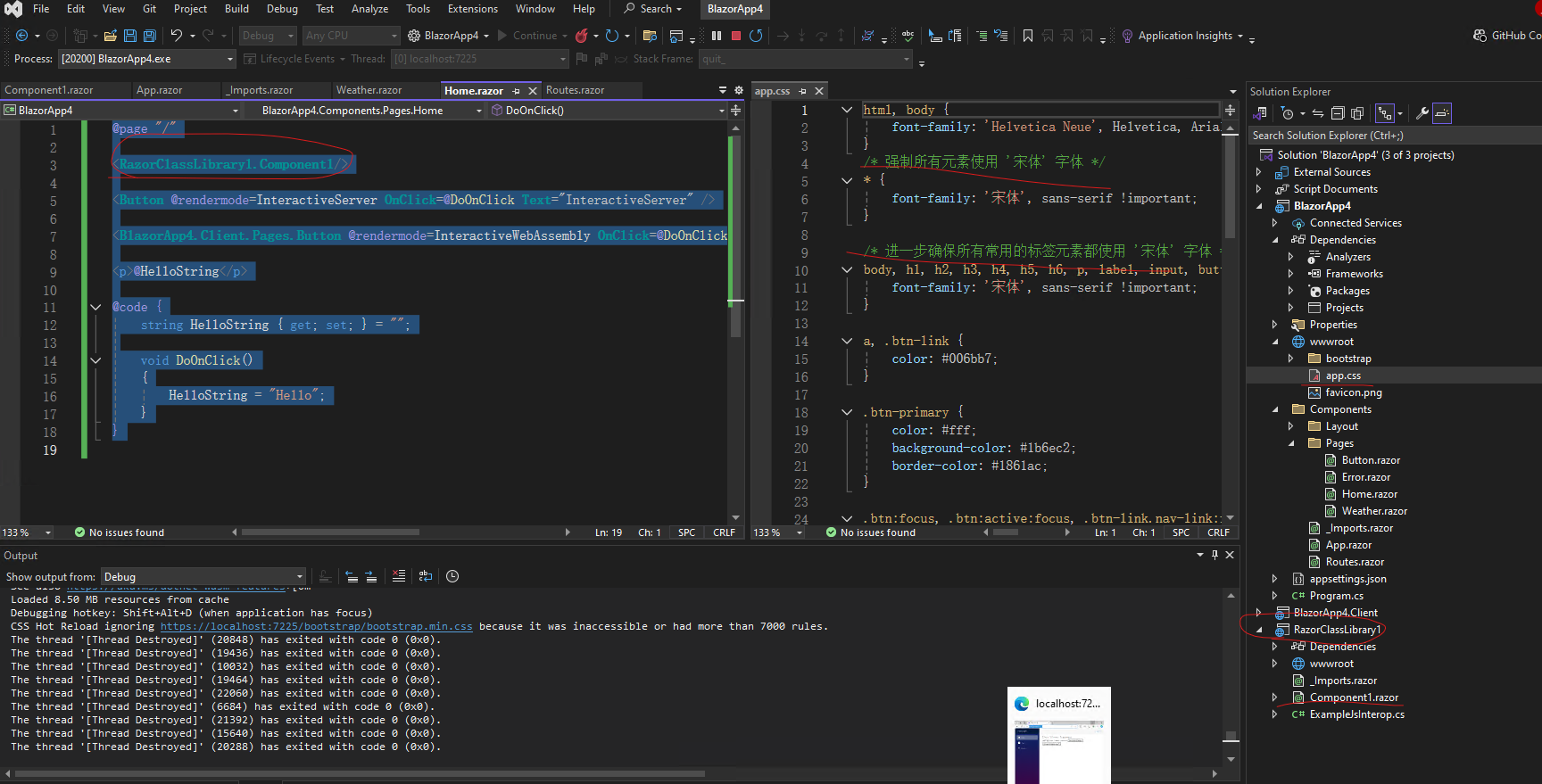Close the Home.razor tab
Image resolution: width=1542 pixels, height=784 pixels.
533,91
